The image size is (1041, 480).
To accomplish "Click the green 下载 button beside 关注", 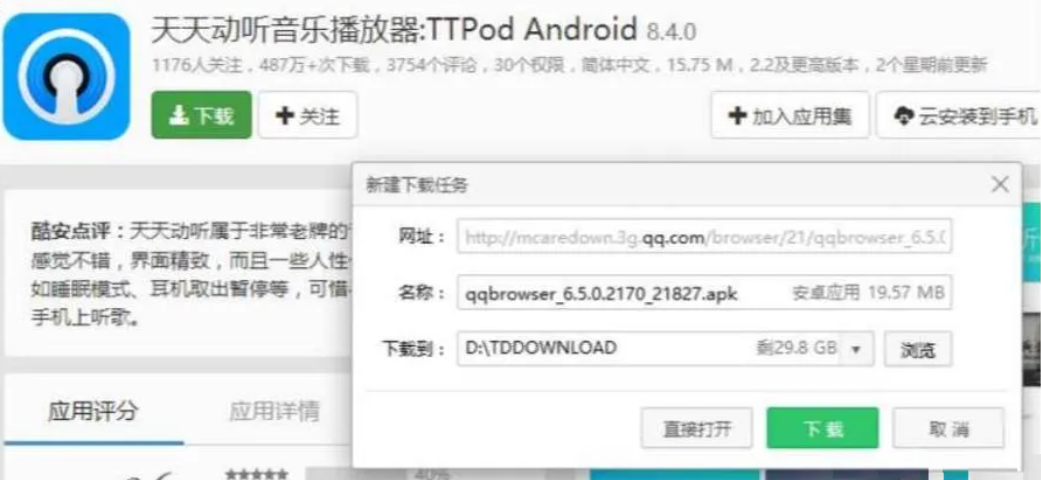I will [202, 116].
